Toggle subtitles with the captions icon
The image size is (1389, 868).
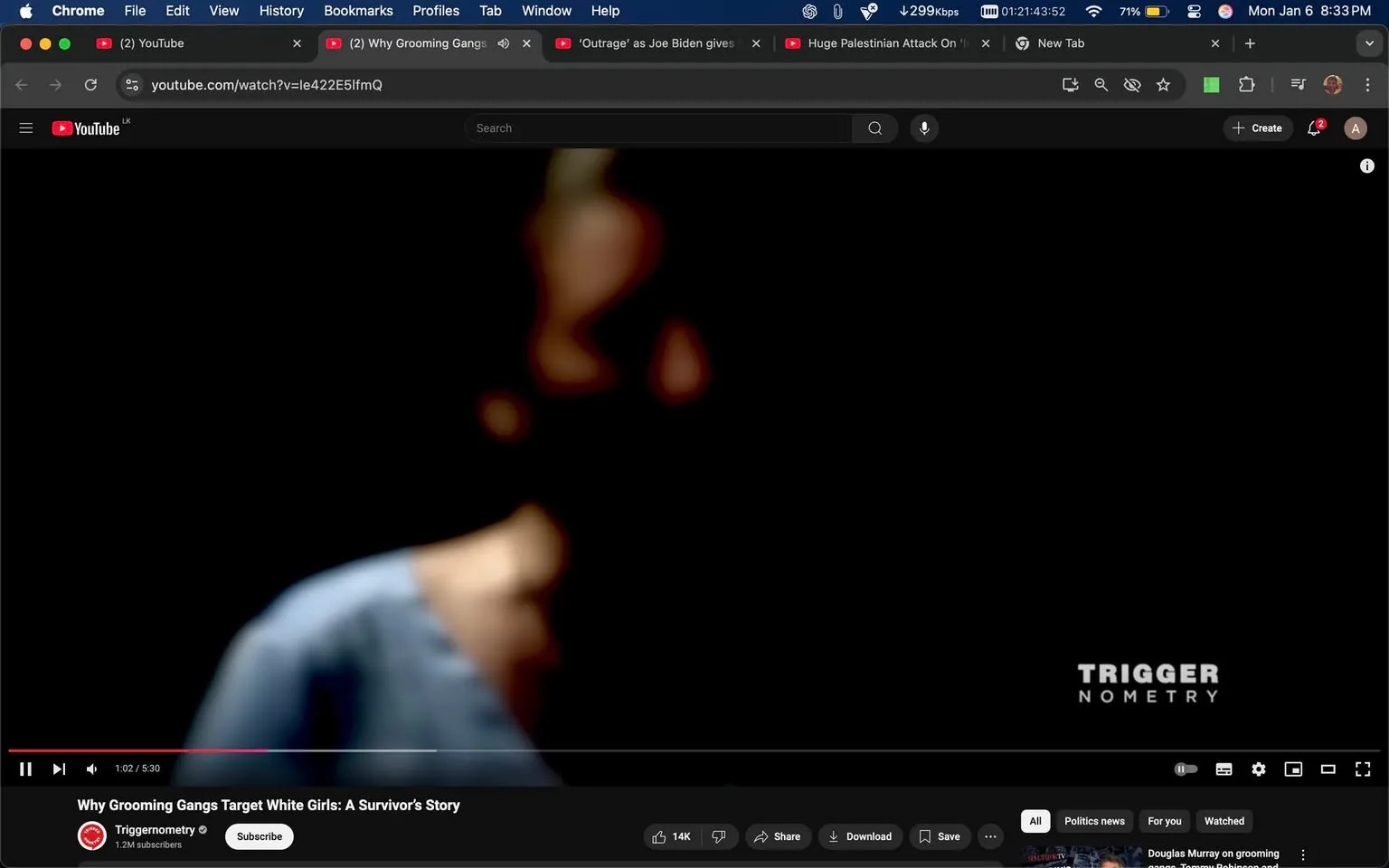click(1224, 769)
